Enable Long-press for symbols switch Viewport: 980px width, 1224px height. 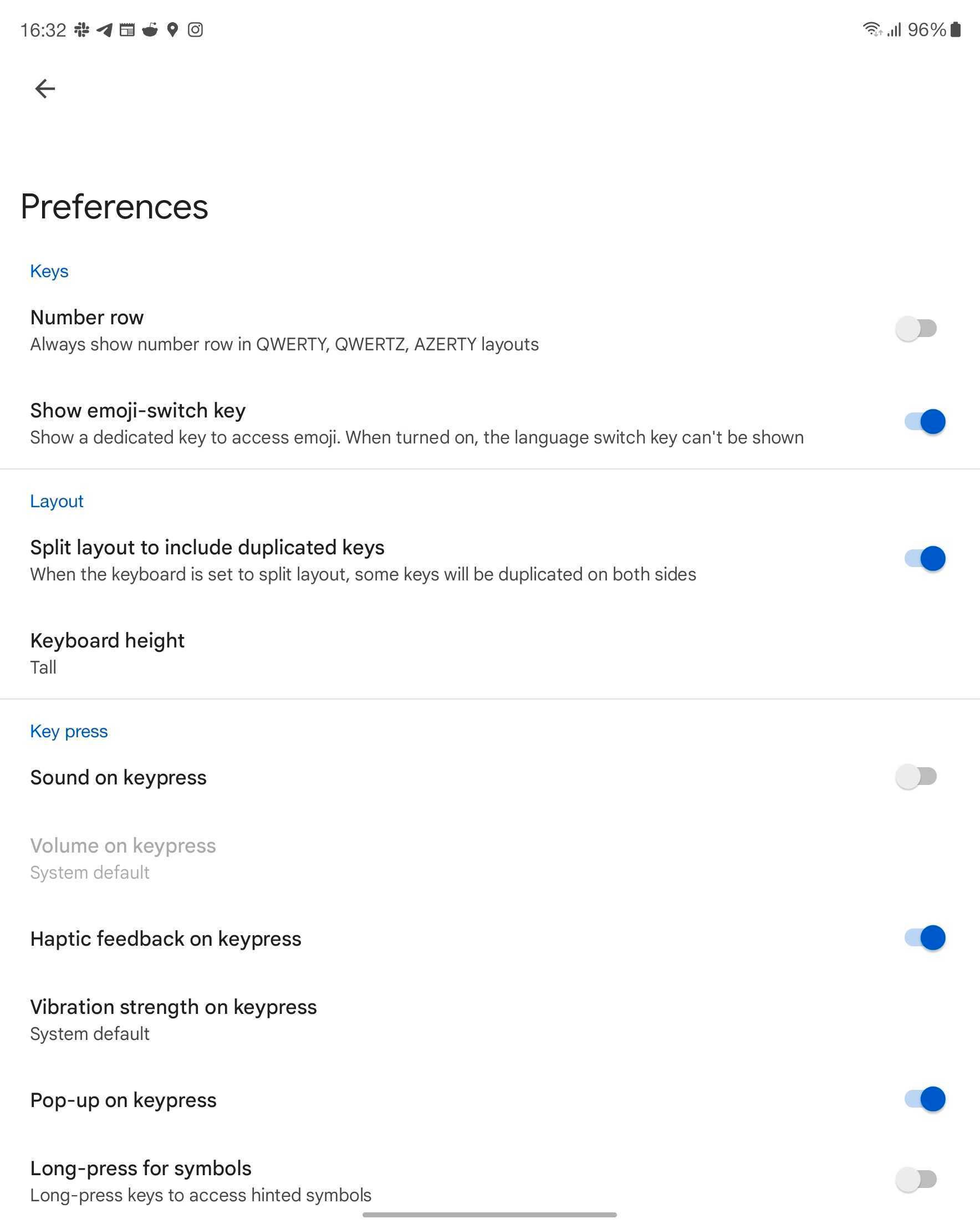[916, 1180]
